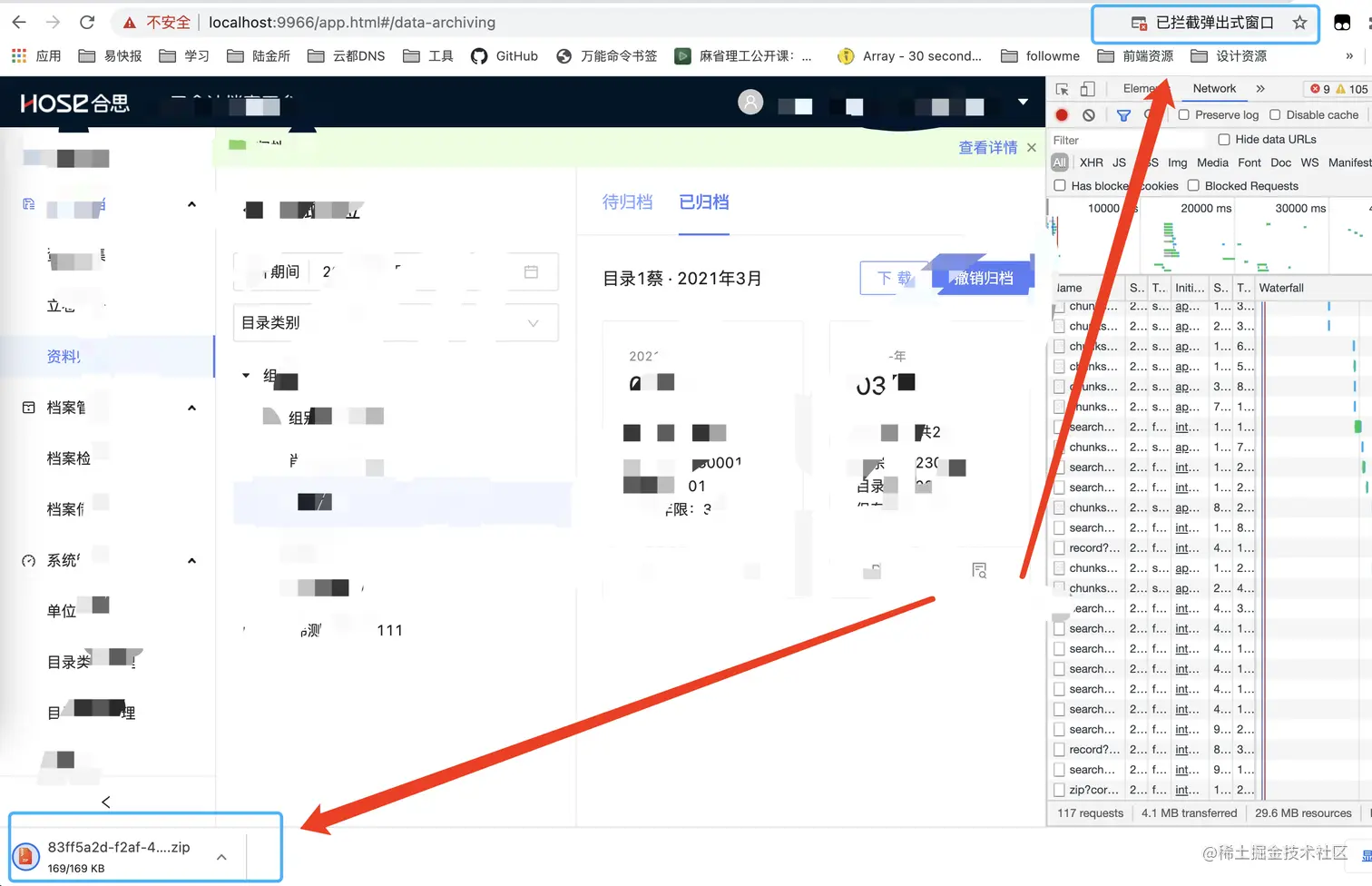This screenshot has width=1372, height=886.
Task: Select the All request type filter
Action: click(x=1060, y=162)
